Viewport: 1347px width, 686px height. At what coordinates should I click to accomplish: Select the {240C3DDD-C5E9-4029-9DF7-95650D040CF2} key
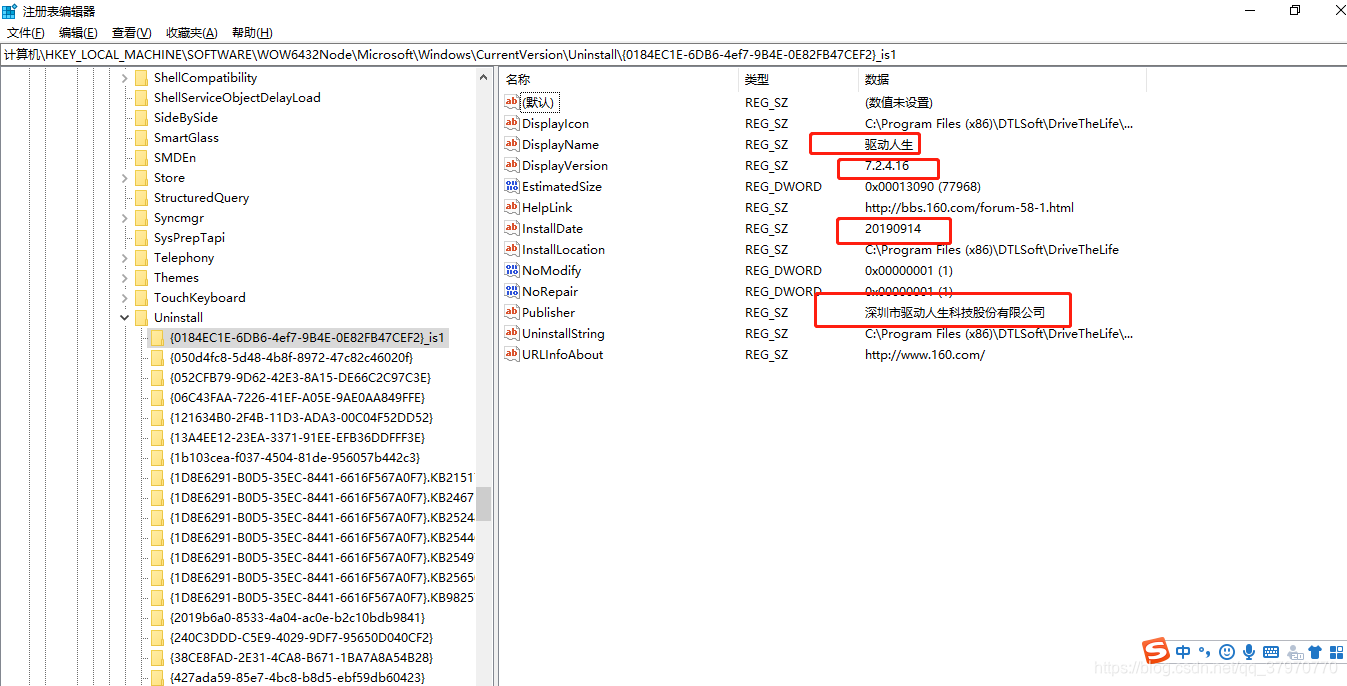point(300,638)
